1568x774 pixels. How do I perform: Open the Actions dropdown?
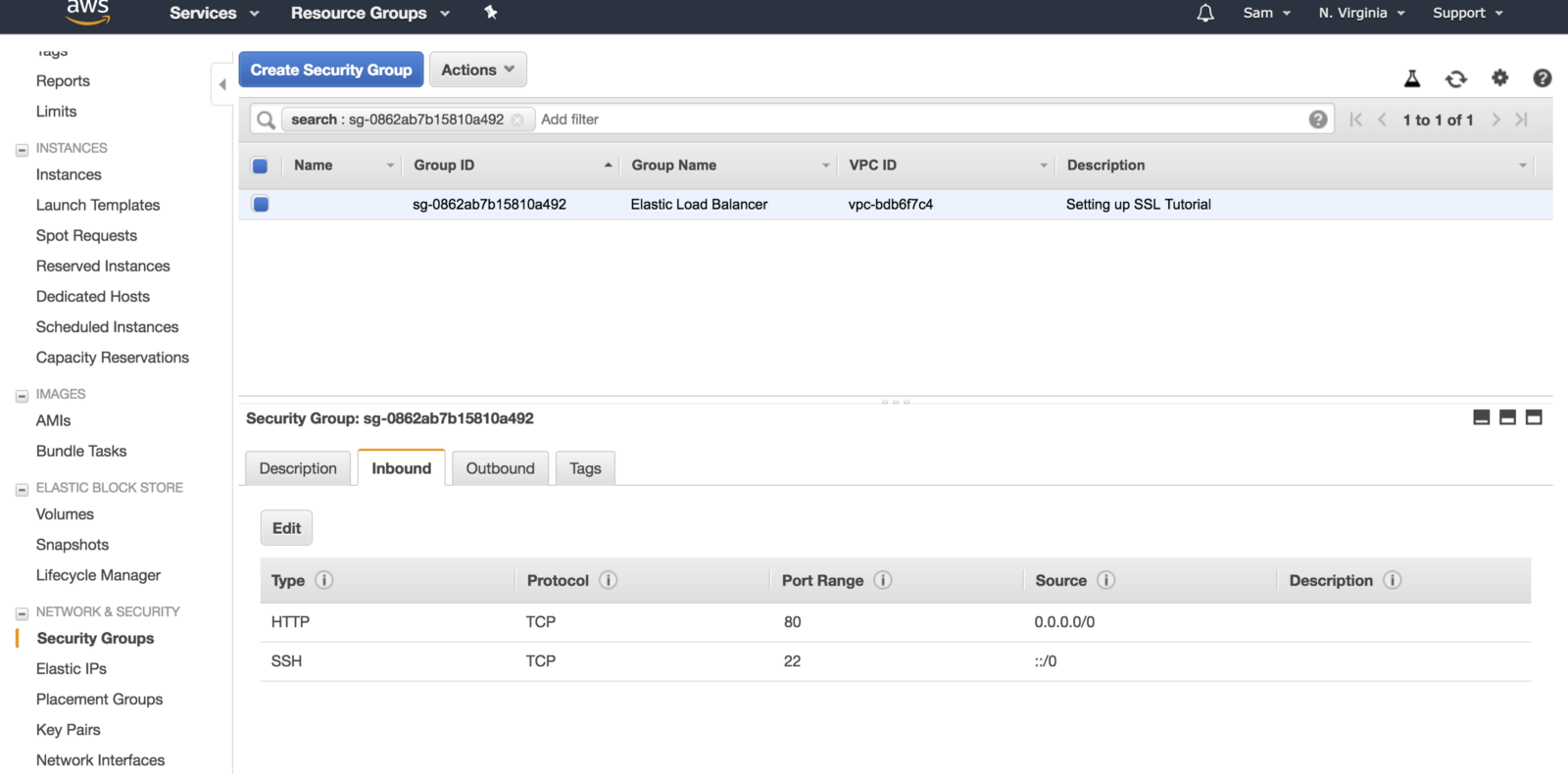pyautogui.click(x=477, y=70)
